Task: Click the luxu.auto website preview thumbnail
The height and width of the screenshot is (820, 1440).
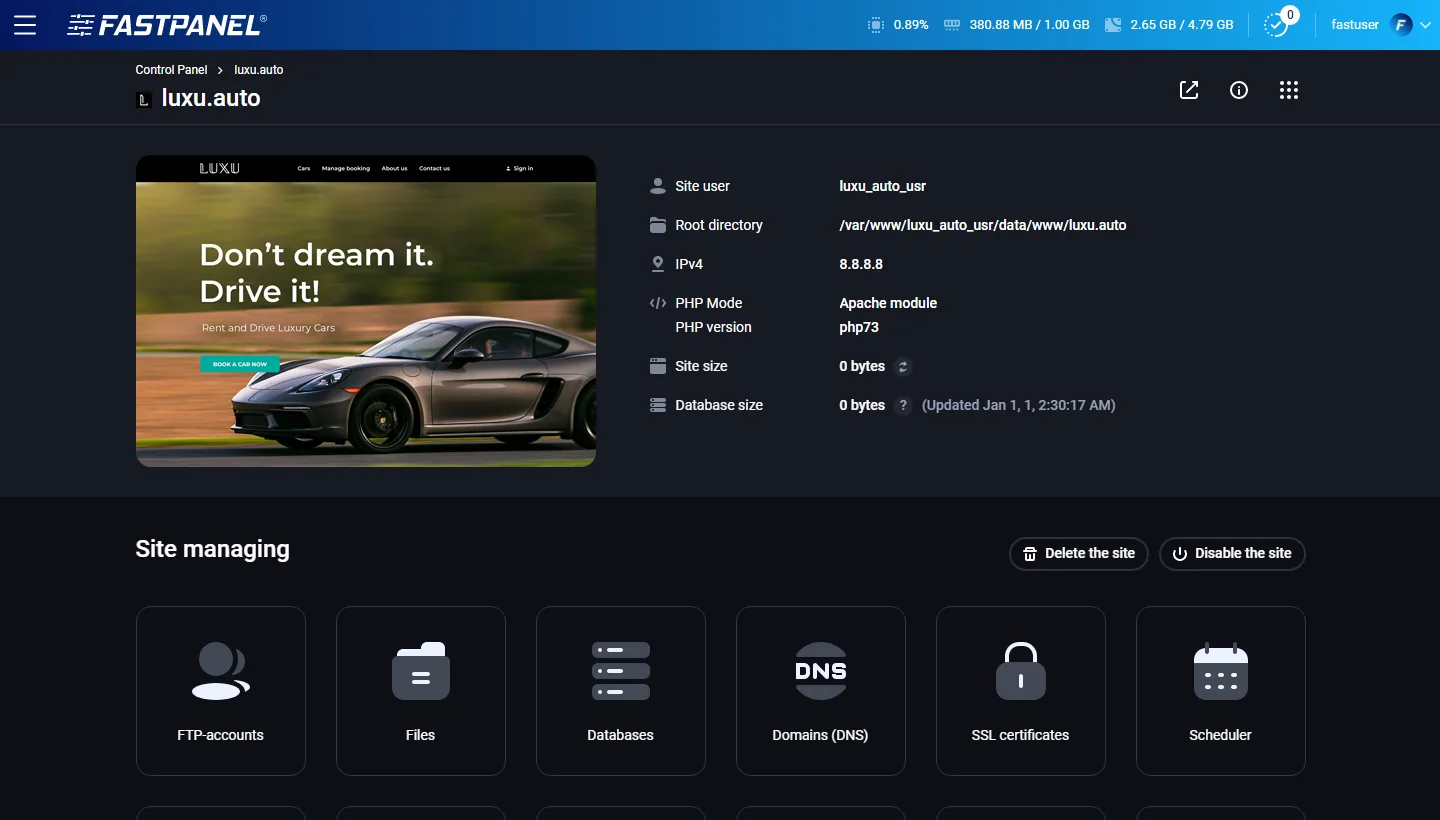Action: pos(366,311)
